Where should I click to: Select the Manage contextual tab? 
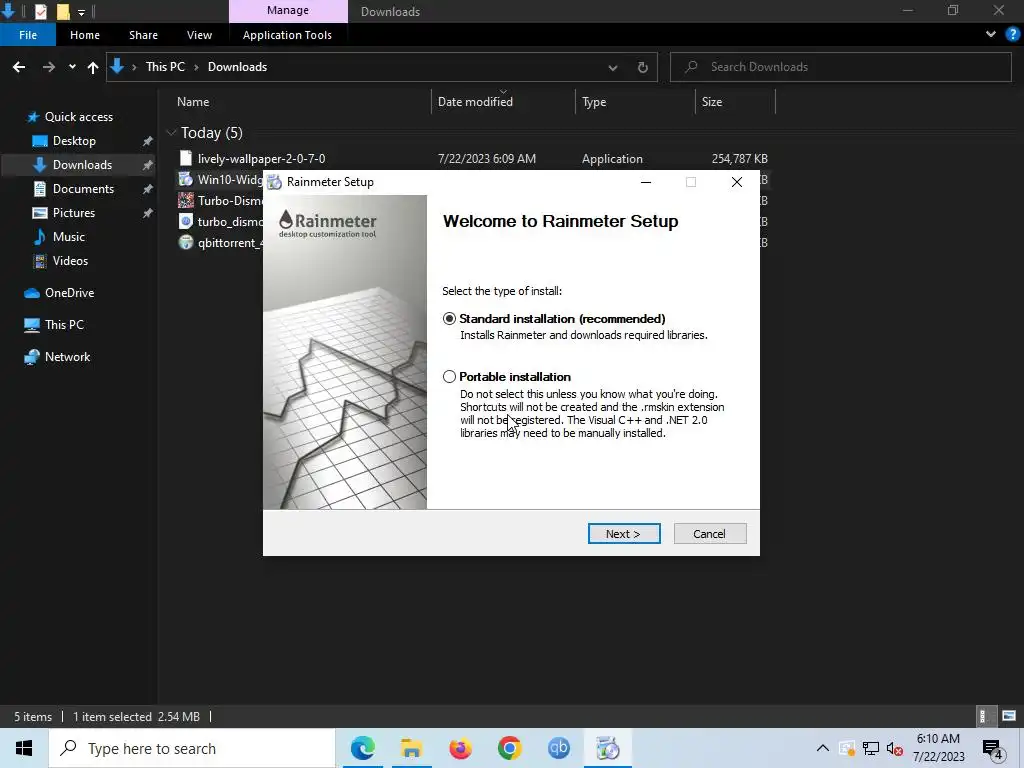coord(288,11)
